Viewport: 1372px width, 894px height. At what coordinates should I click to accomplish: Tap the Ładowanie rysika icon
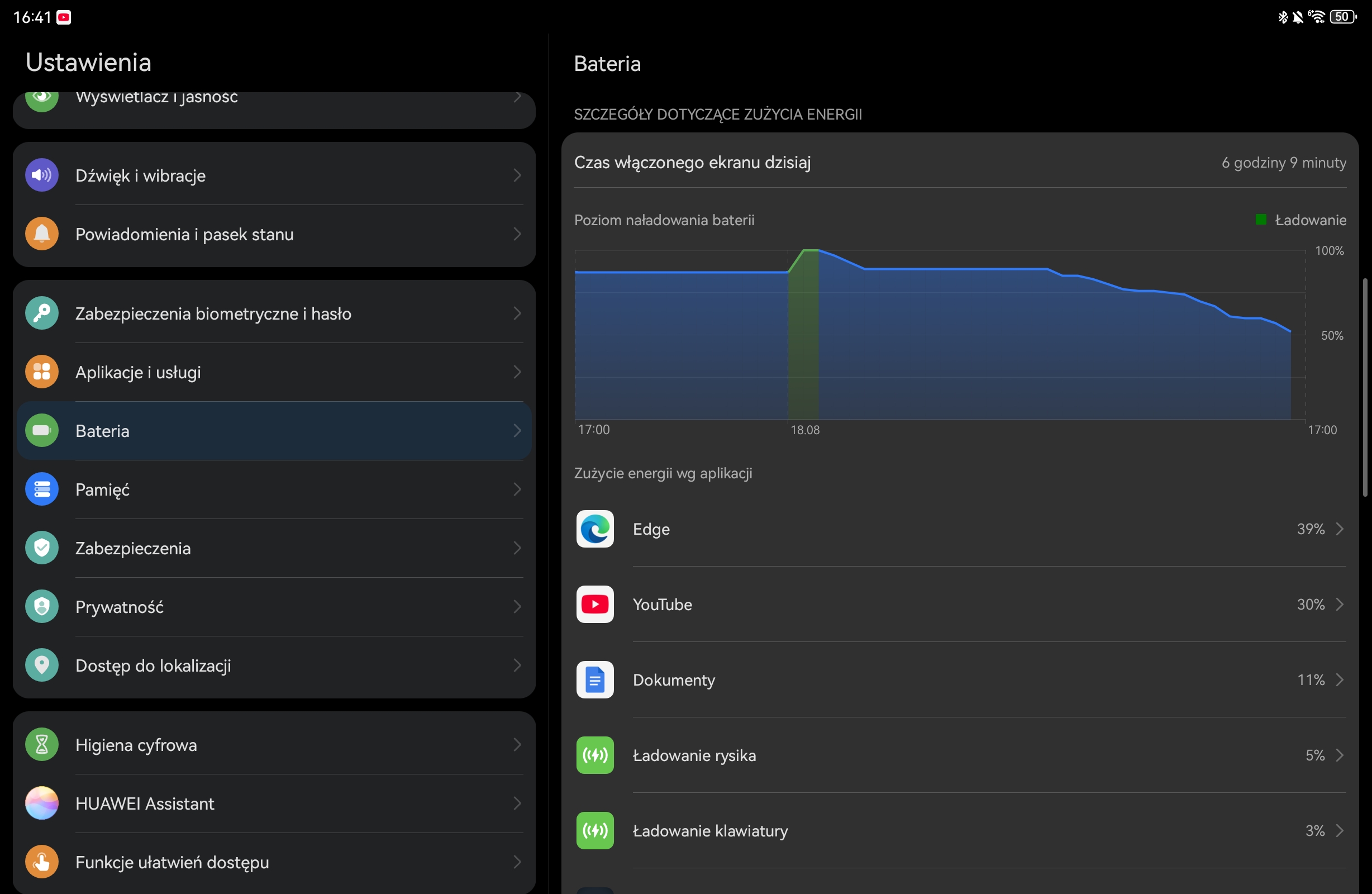coord(595,755)
